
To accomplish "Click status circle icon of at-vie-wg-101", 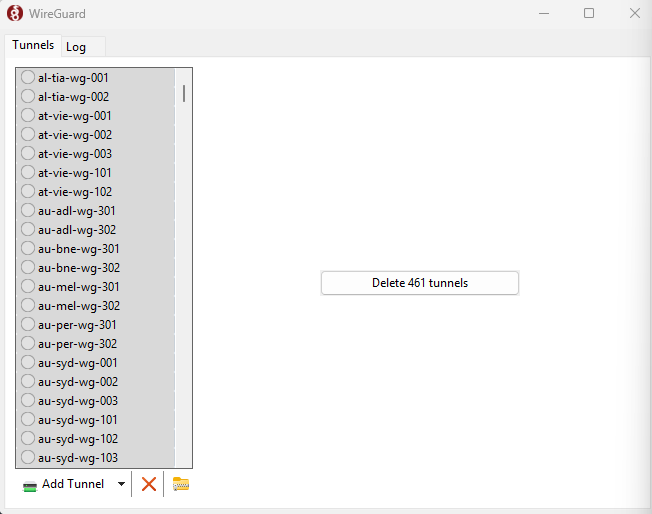I will coord(28,173).
